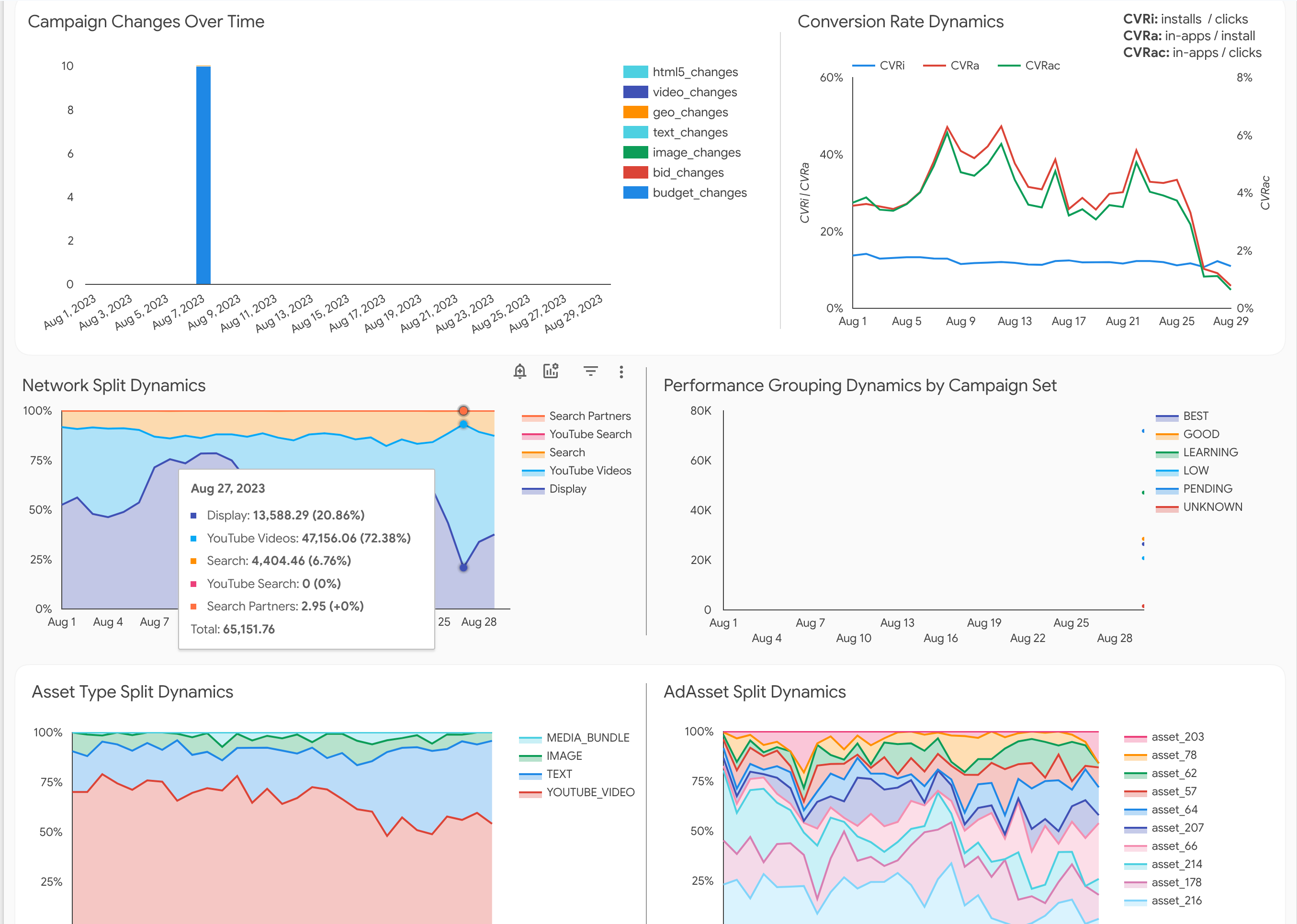
Task: Click the filter icon above the Network Split chart
Action: (590, 372)
